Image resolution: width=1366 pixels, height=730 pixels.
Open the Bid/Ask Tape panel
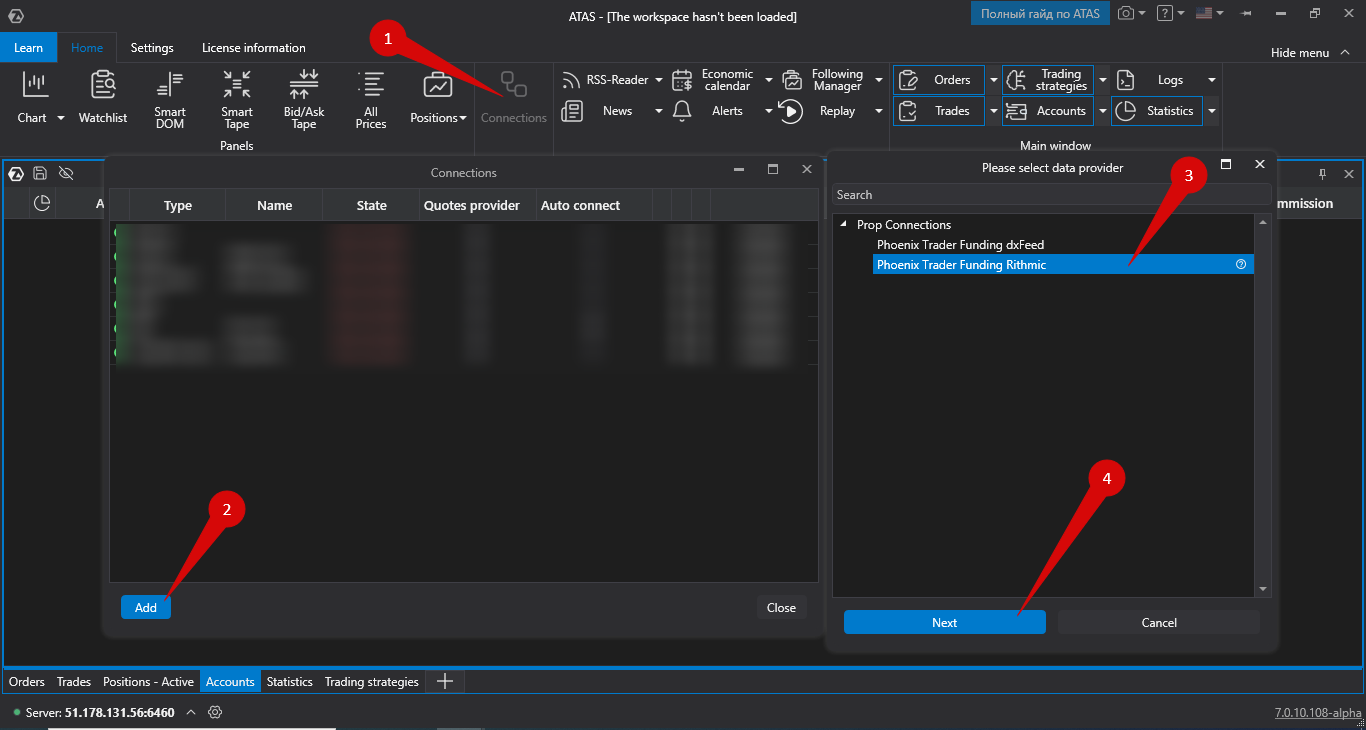304,100
